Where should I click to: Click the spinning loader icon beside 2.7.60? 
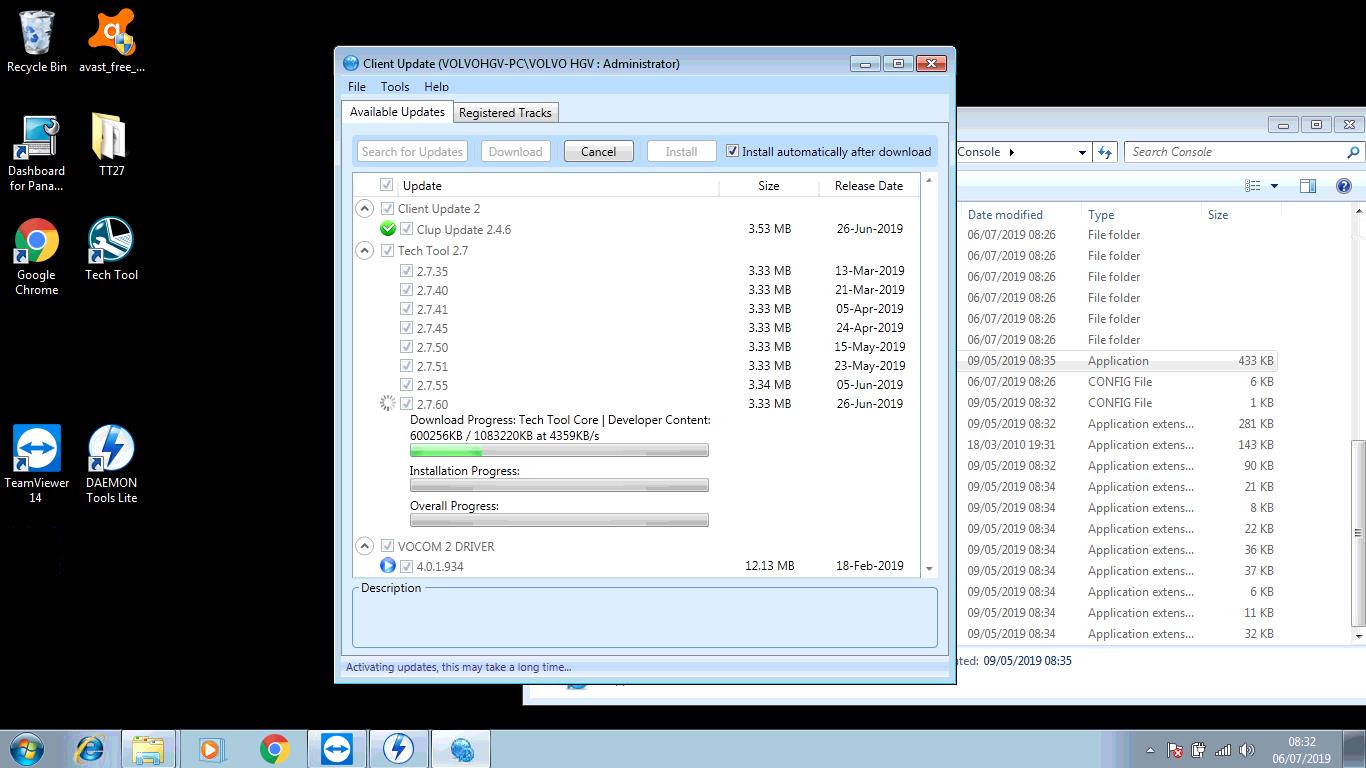click(x=388, y=403)
